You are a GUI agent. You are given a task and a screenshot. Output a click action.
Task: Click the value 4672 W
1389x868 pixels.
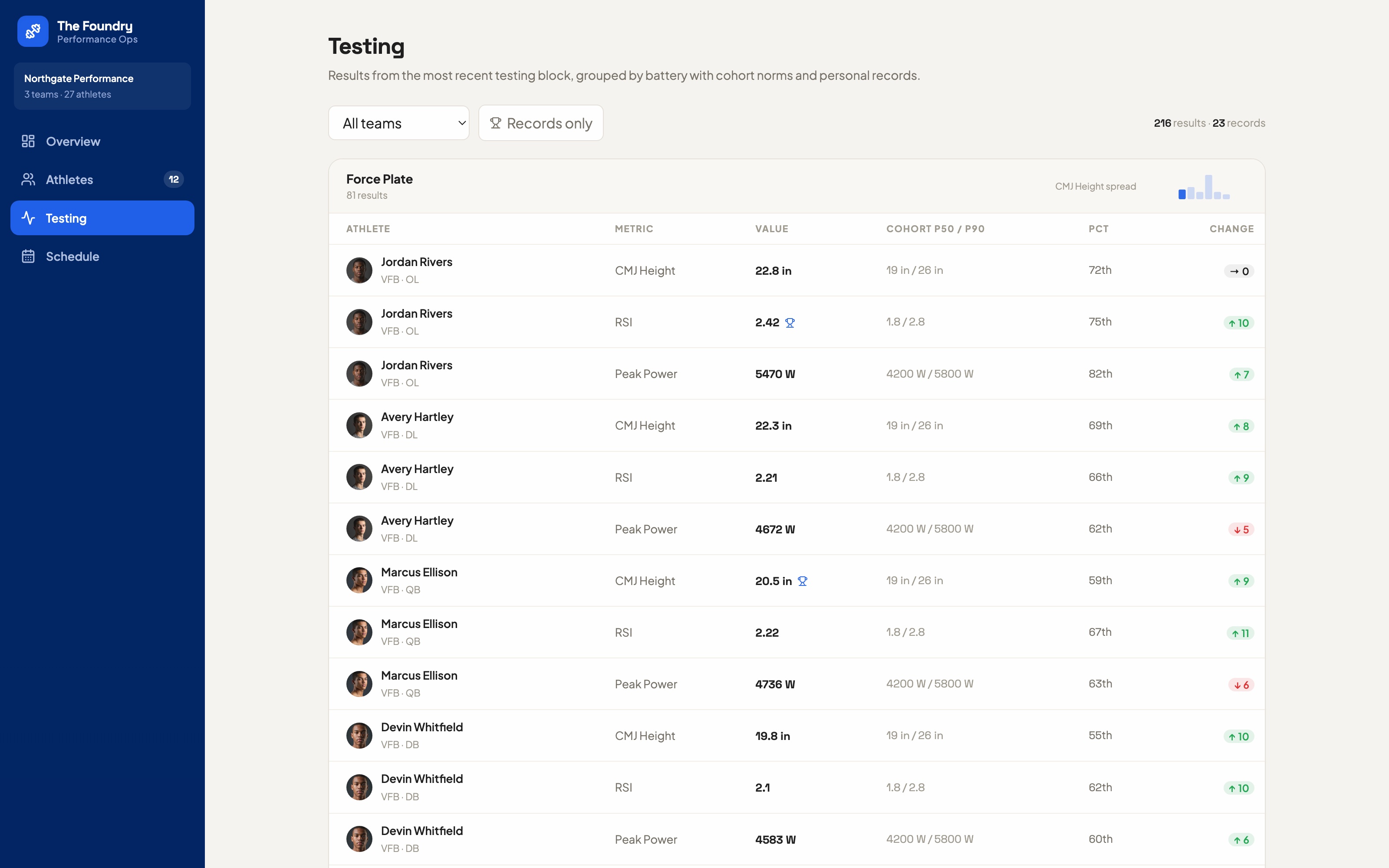[775, 529]
